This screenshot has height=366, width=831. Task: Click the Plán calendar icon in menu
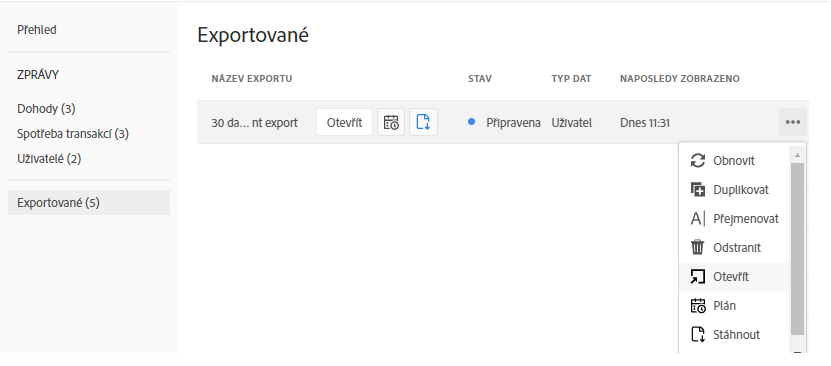coord(698,306)
